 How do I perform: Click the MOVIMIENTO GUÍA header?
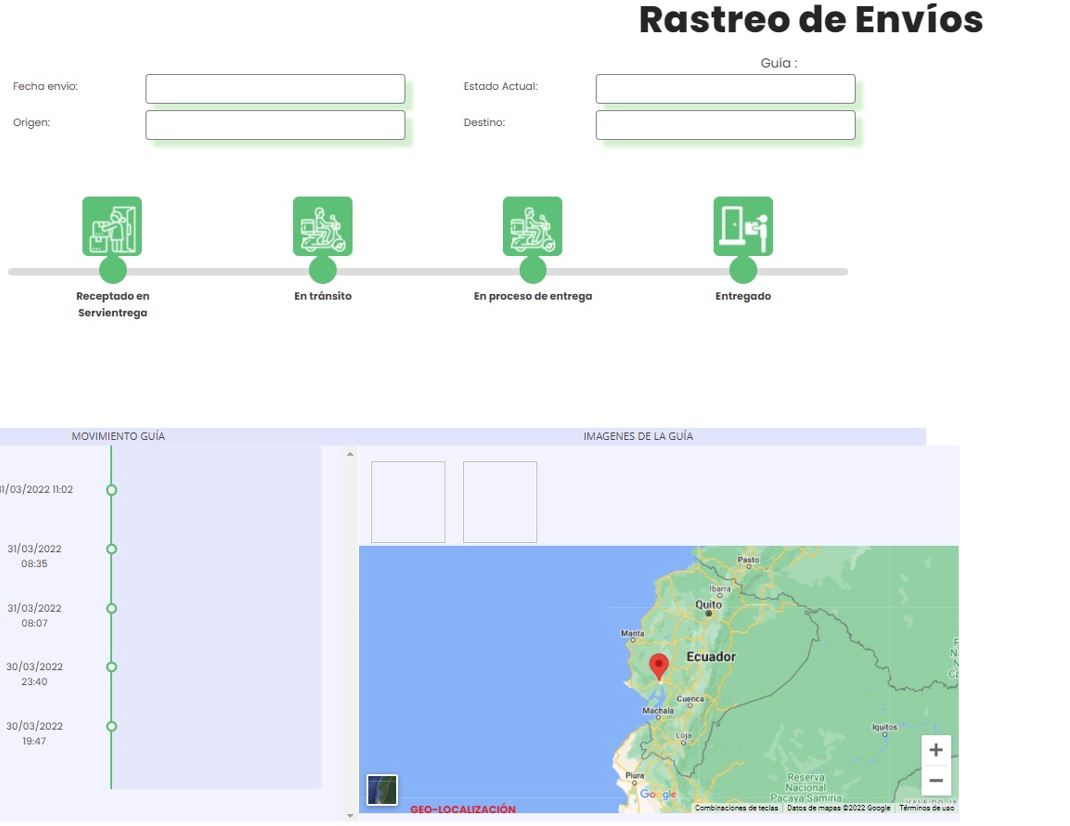tap(118, 436)
